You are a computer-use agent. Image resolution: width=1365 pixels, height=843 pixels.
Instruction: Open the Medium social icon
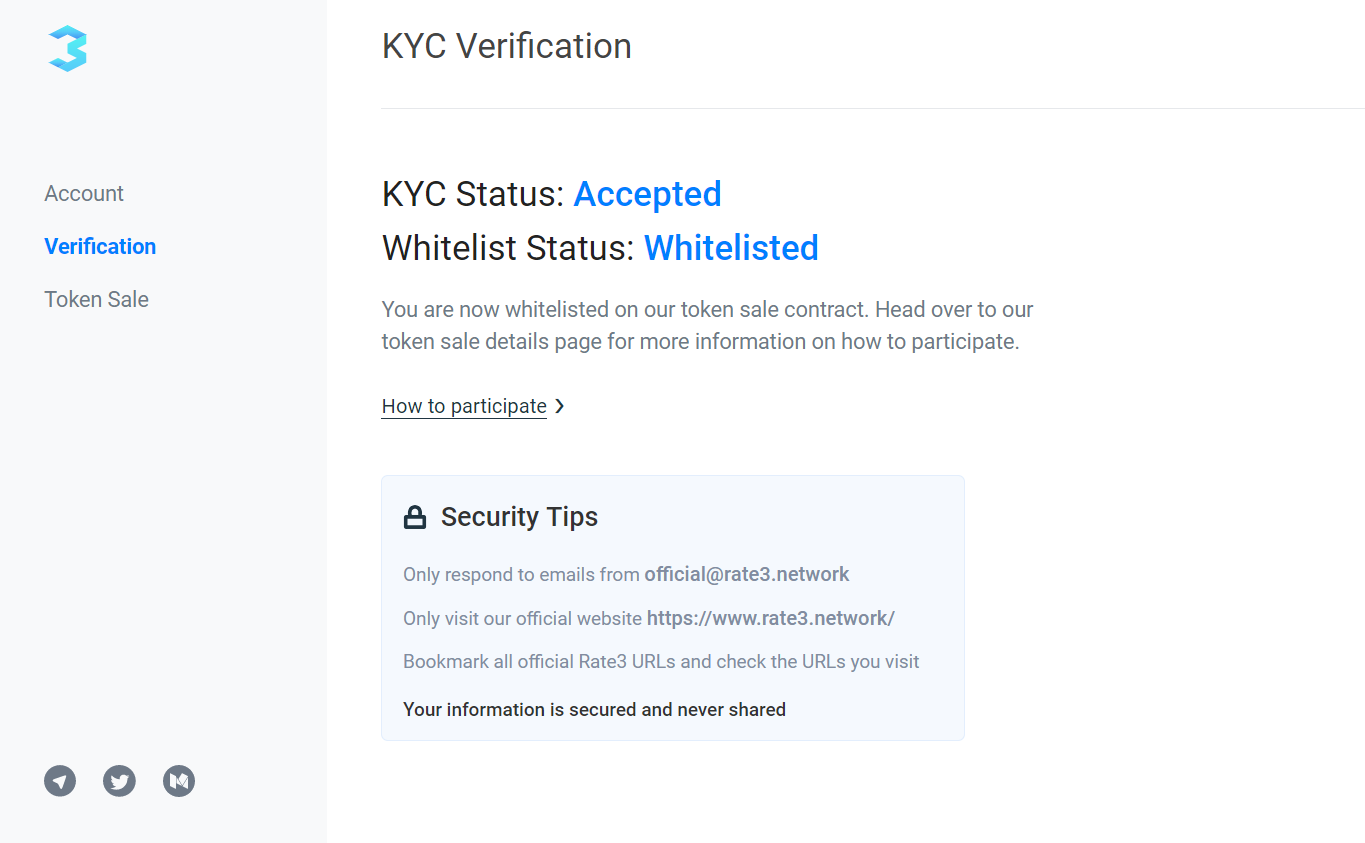click(179, 781)
